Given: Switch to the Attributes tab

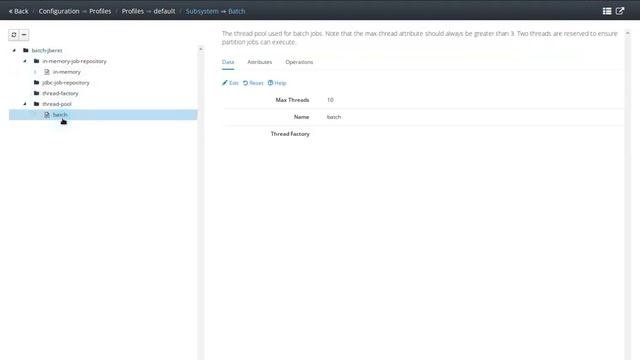Looking at the screenshot, I should pos(260,62).
